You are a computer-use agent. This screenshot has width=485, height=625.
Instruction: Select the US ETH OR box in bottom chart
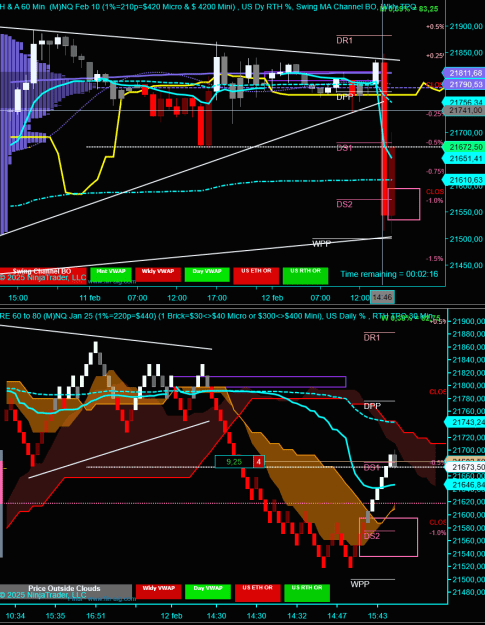(x=257, y=593)
